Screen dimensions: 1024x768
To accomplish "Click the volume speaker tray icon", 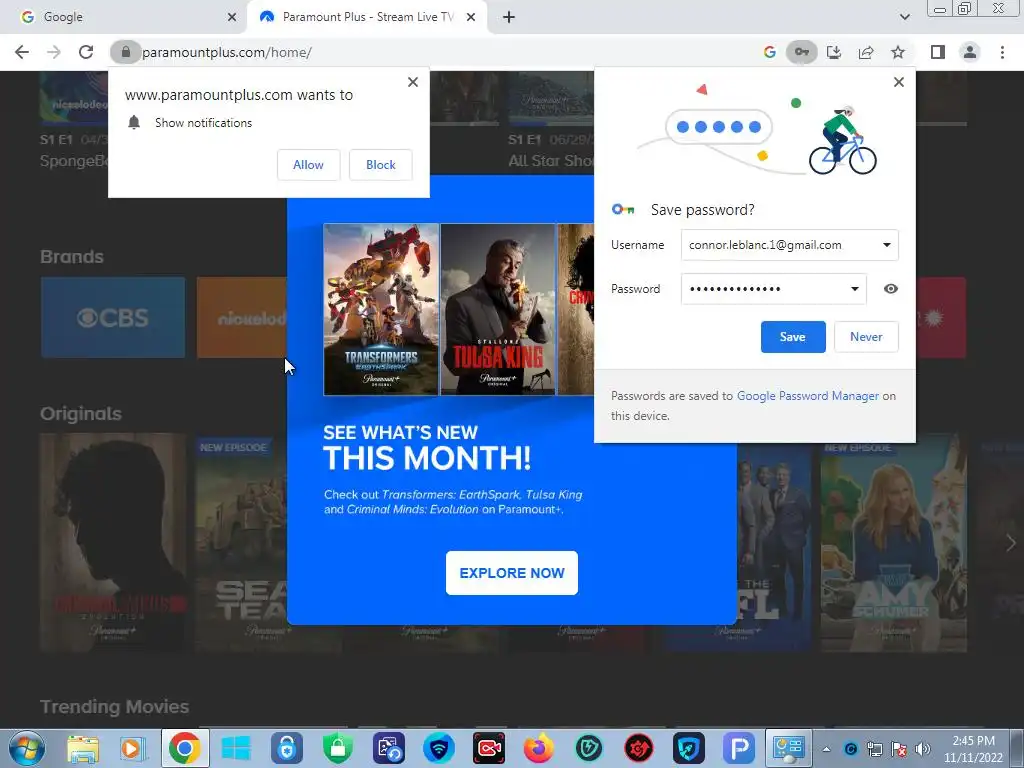I will point(922,749).
